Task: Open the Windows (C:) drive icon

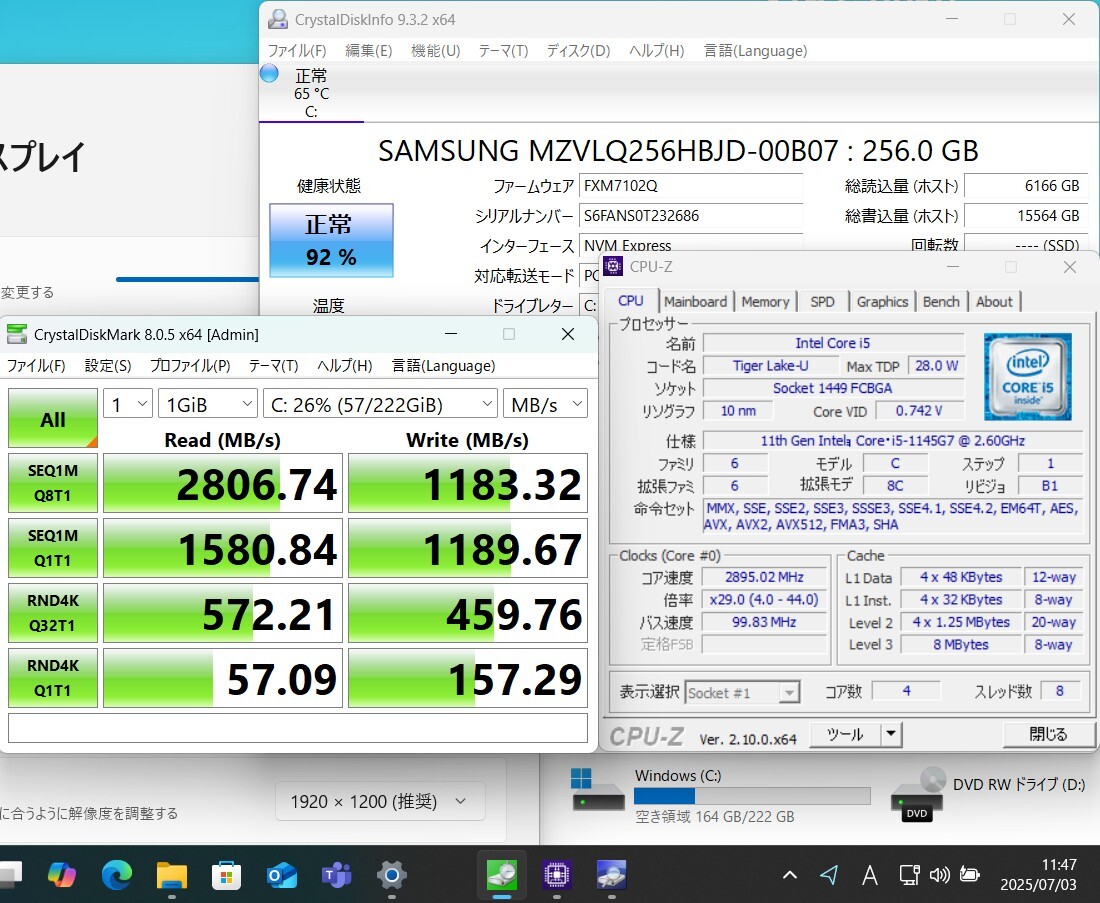Action: (x=598, y=790)
